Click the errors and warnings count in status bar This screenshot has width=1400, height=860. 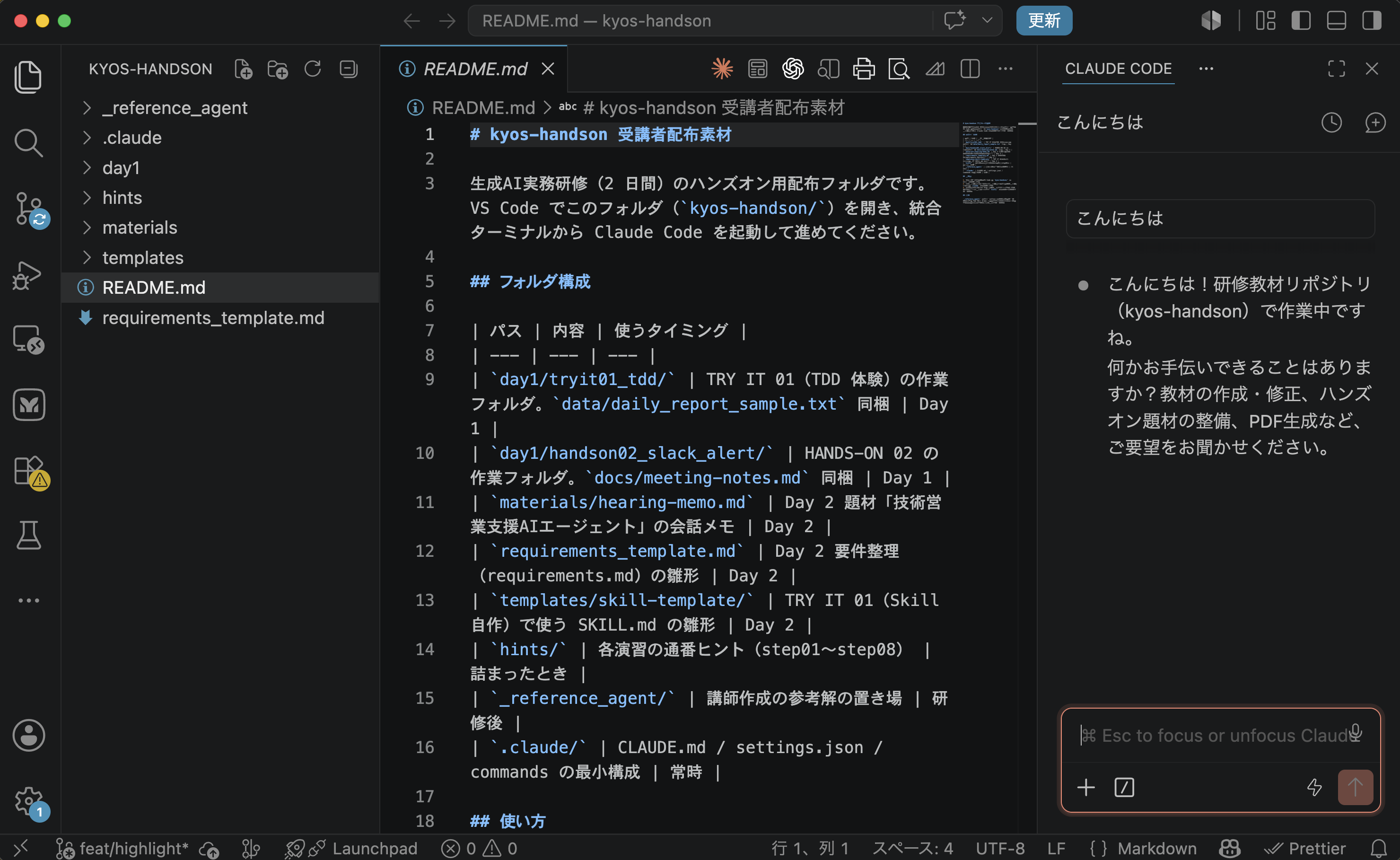[x=479, y=848]
